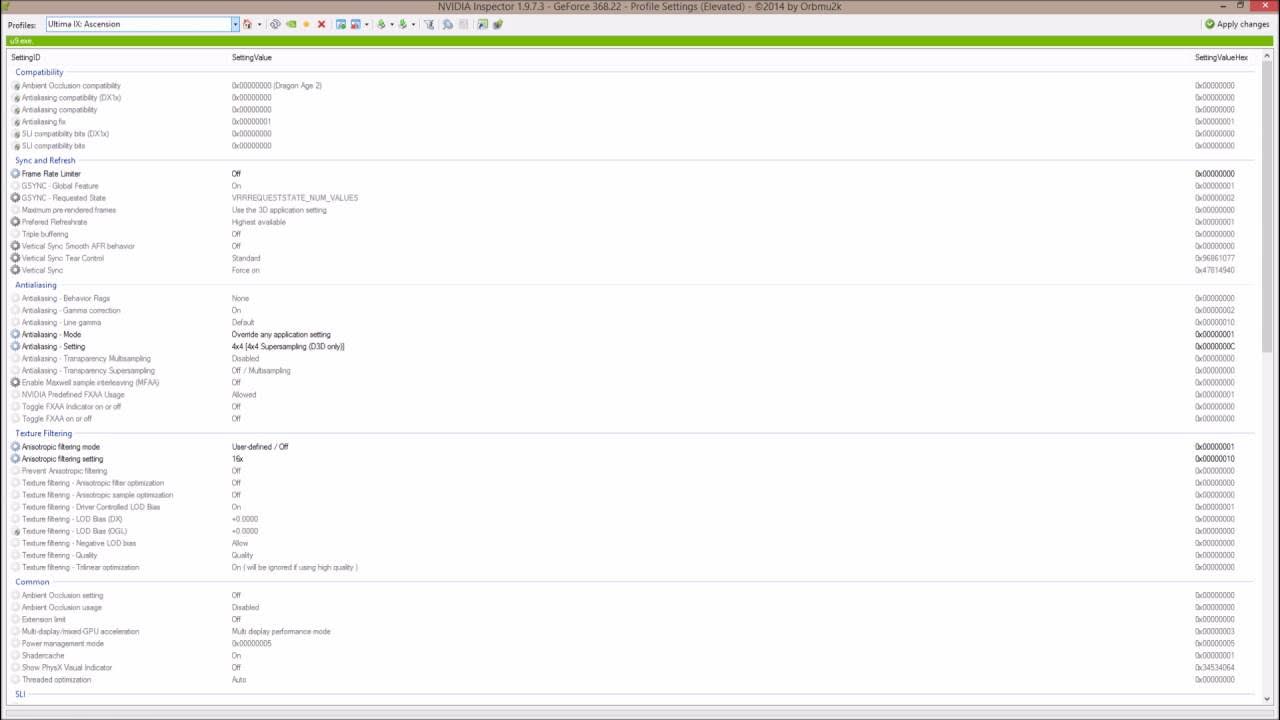Click the gear icon beside Enable Maxwell sample interleaving
This screenshot has height=720, width=1280.
(15, 382)
